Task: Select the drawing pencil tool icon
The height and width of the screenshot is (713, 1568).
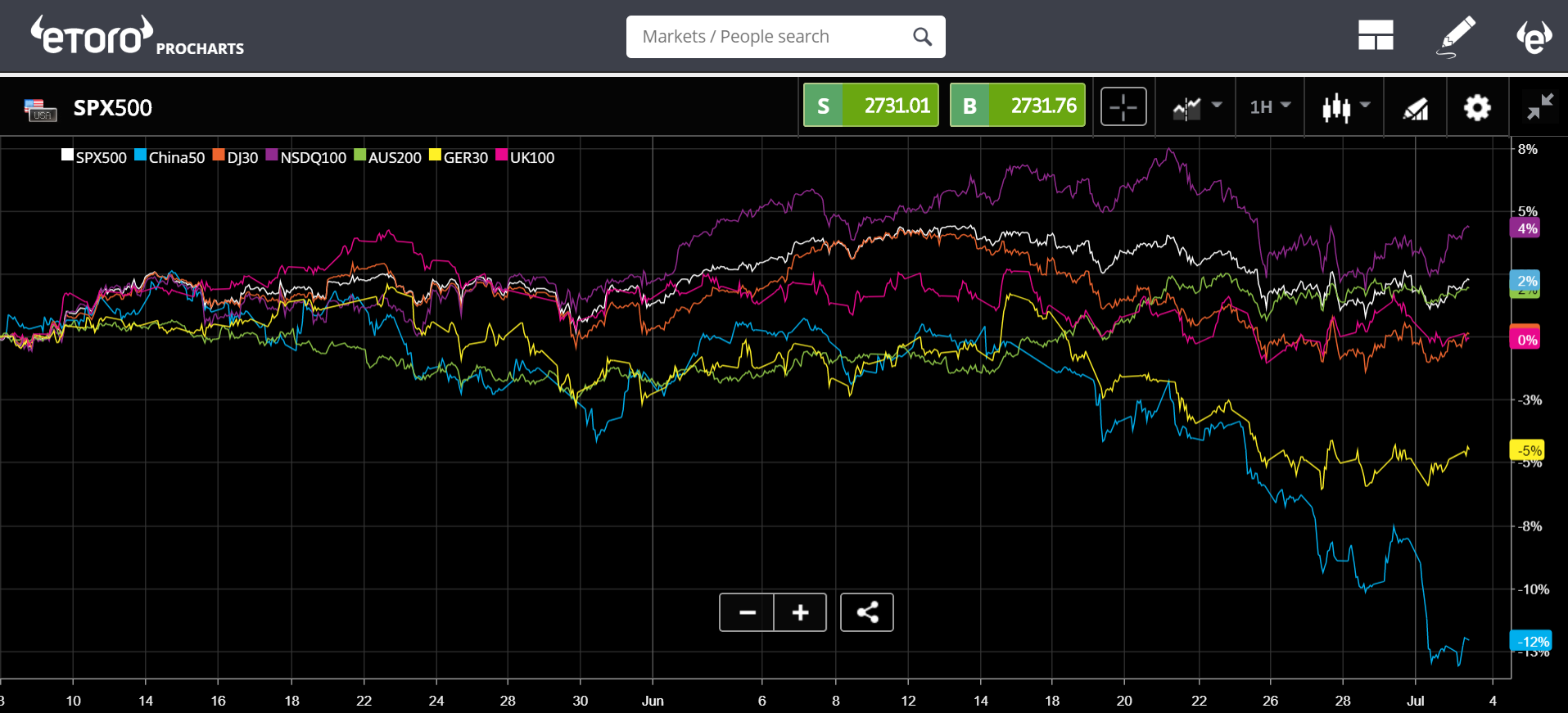Action: tap(1457, 36)
